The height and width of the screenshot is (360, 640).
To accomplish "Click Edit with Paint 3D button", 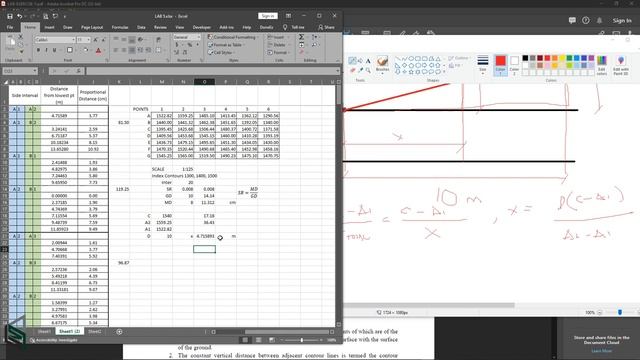I will 621,65.
